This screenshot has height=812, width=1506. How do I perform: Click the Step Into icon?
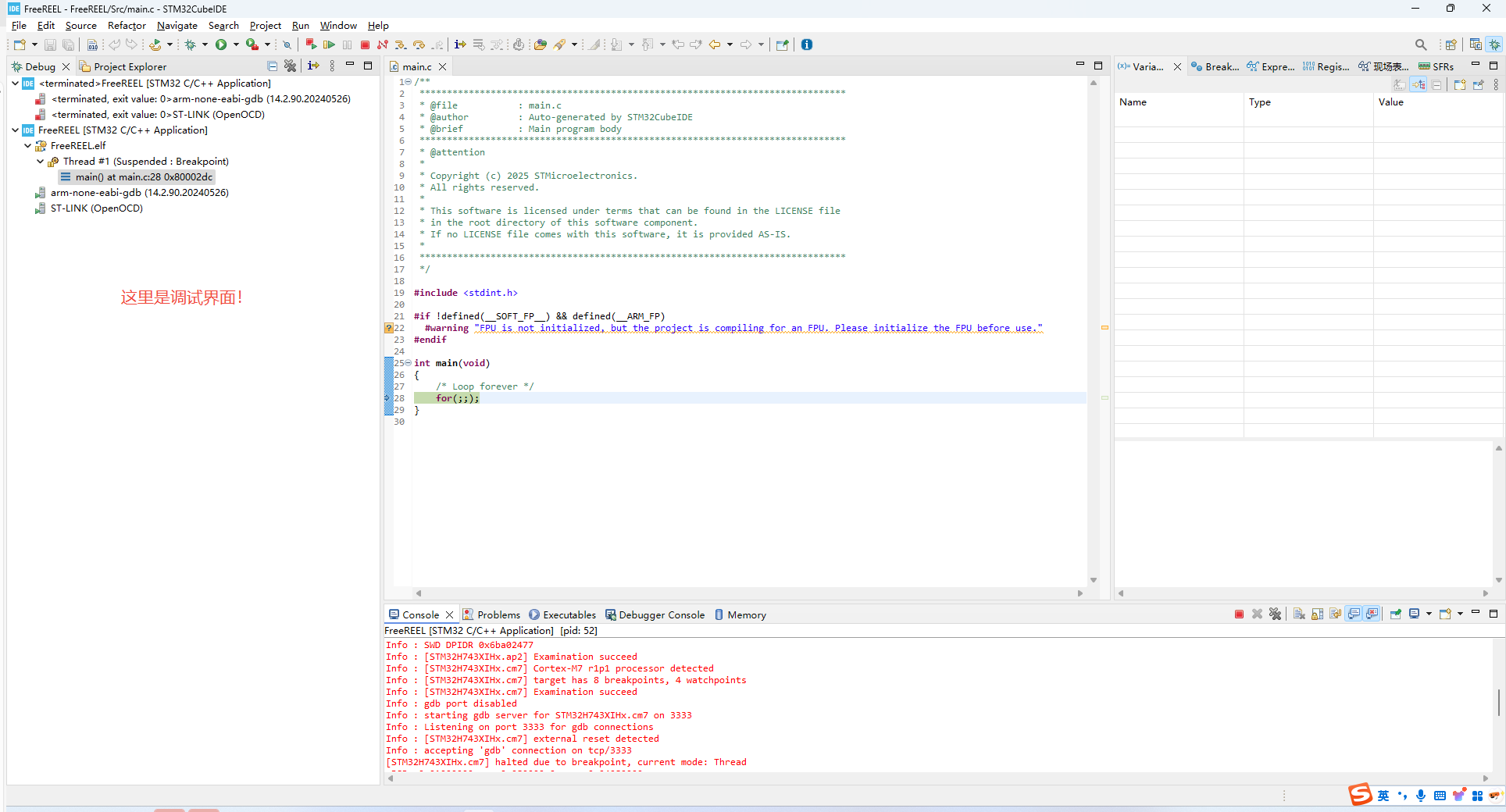point(401,45)
